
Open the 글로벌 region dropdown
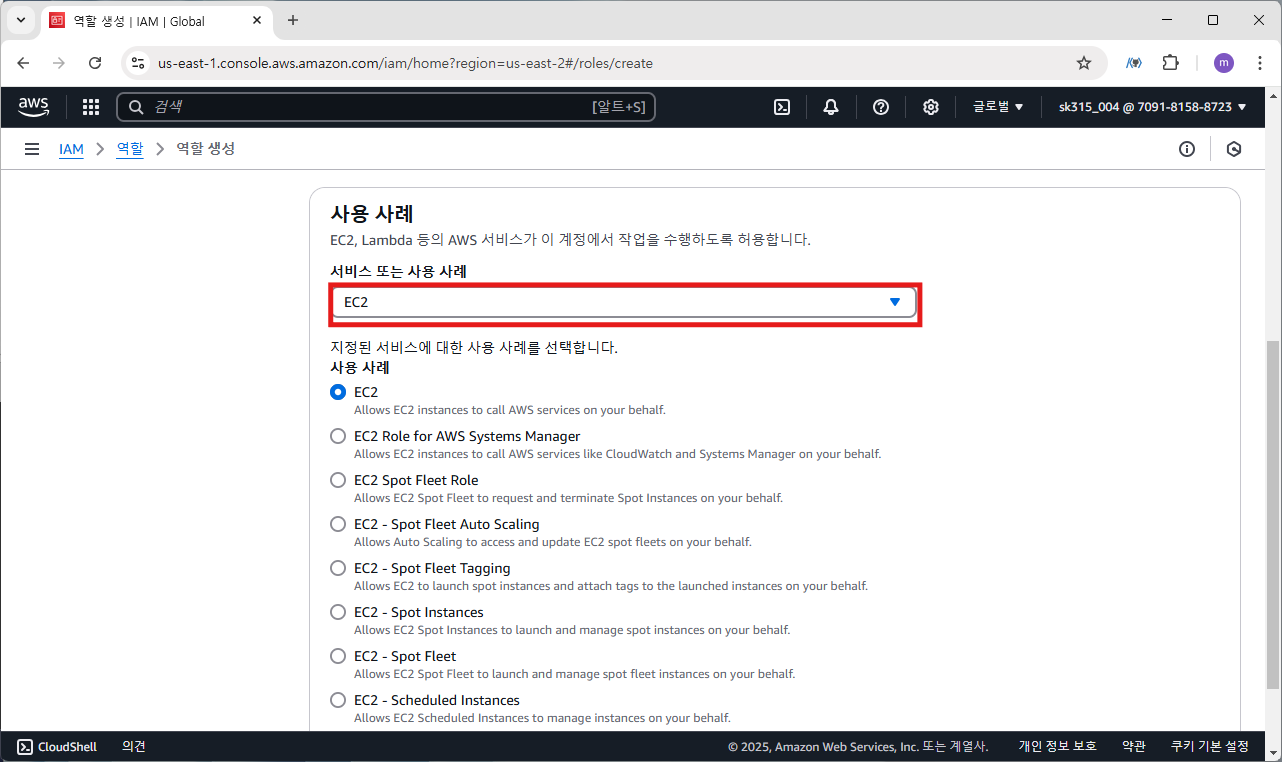(998, 107)
